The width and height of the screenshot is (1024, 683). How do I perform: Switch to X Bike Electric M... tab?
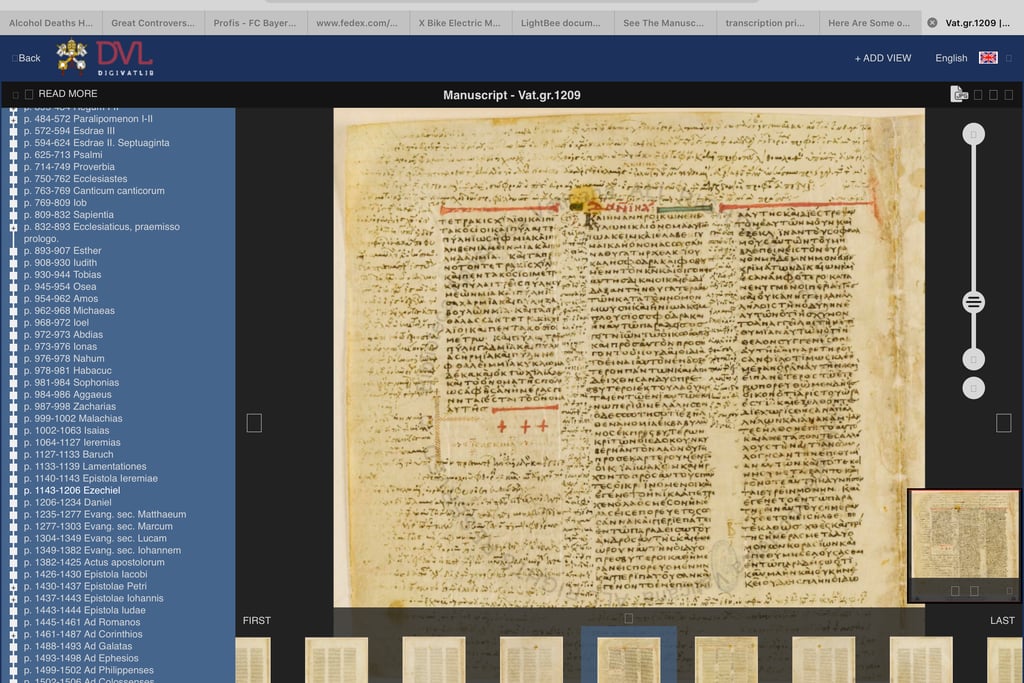(460, 23)
